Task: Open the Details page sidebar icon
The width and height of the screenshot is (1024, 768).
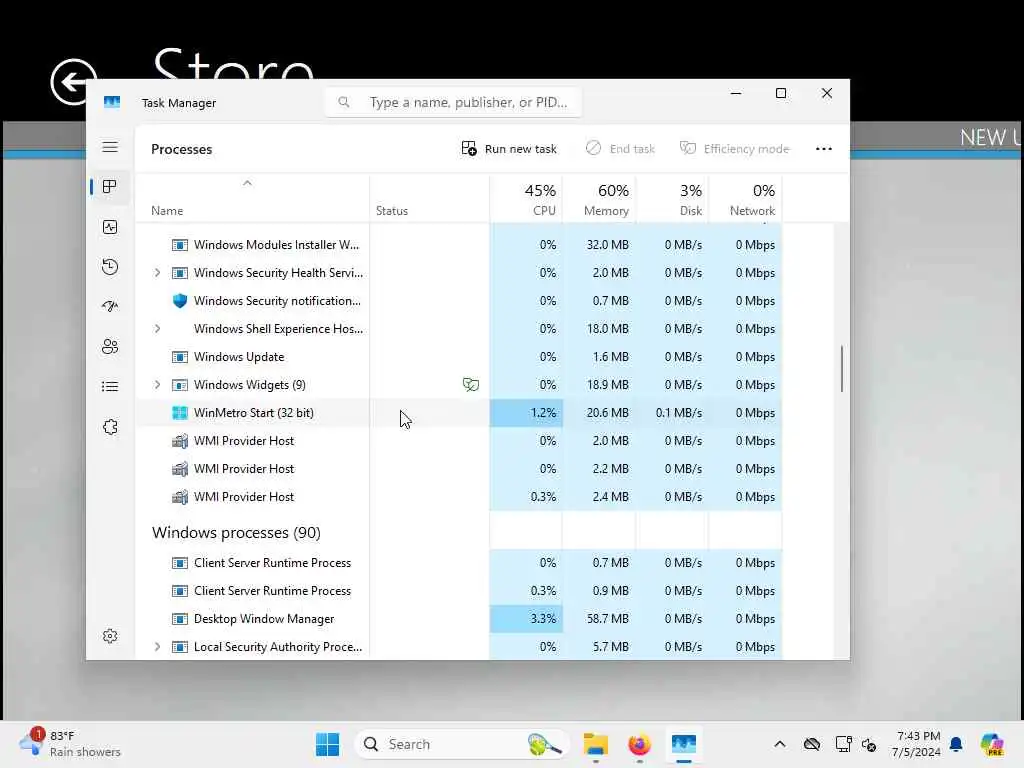Action: point(110,387)
